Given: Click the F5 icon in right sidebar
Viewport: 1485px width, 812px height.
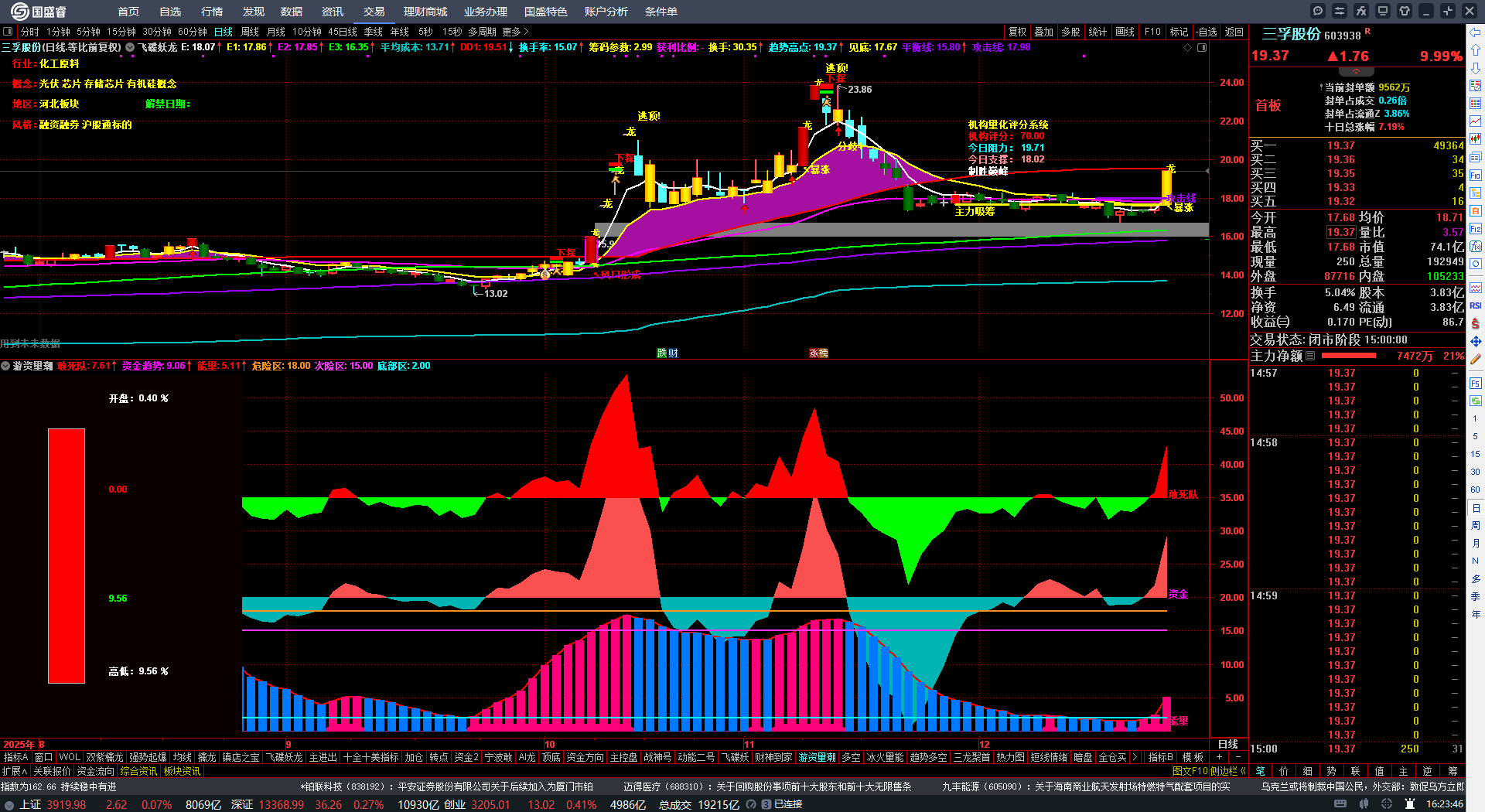Looking at the screenshot, I should tap(1476, 383).
